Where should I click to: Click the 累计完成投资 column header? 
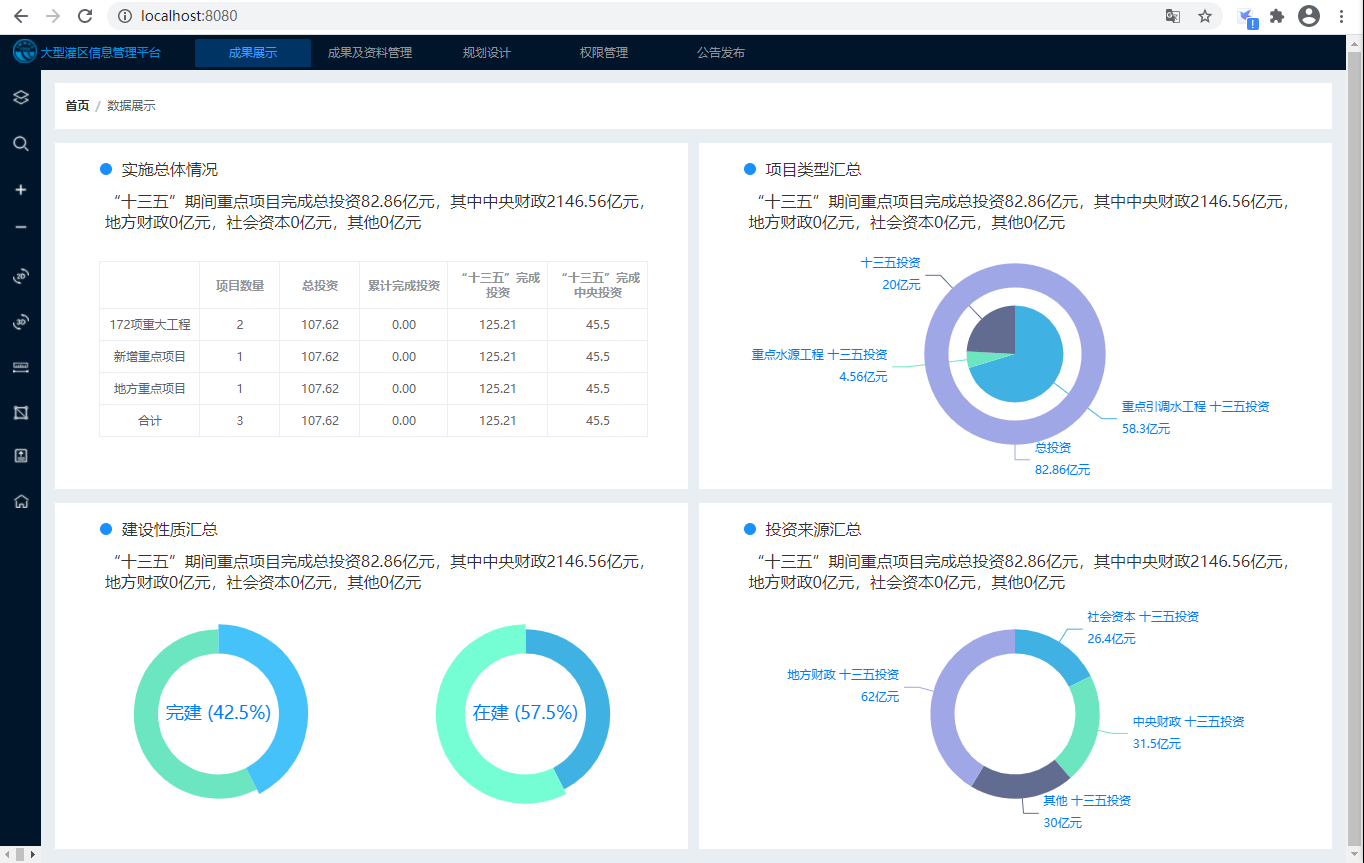(404, 286)
